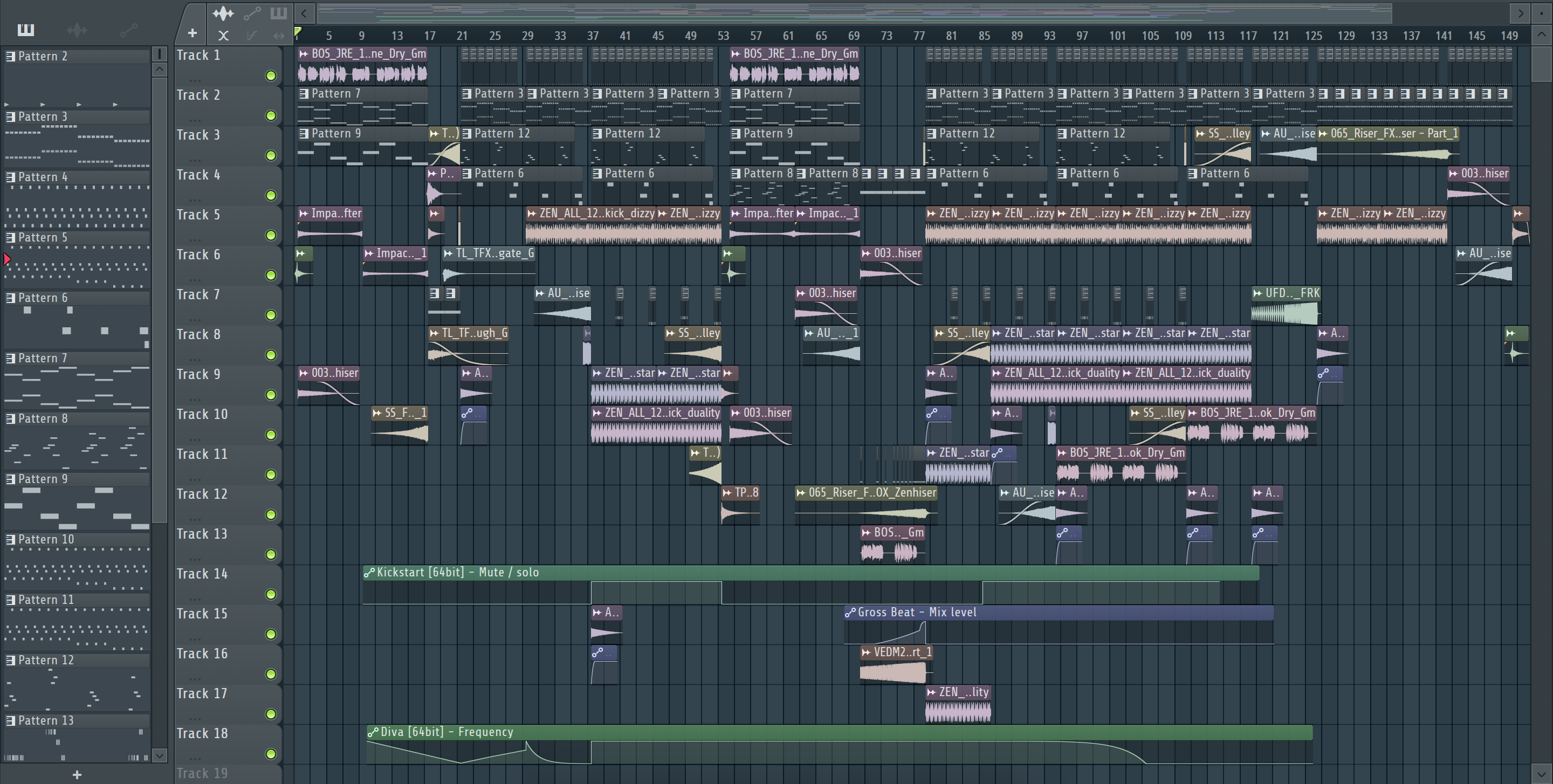Screen dimensions: 1553x784
Task: Click picker list up arrow
Action: [x=160, y=70]
